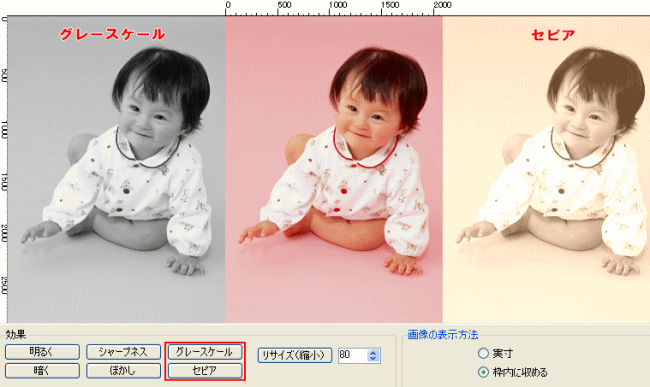This screenshot has height=387, width=650.
Task: Apply the シャープネス effect
Action: pos(124,352)
